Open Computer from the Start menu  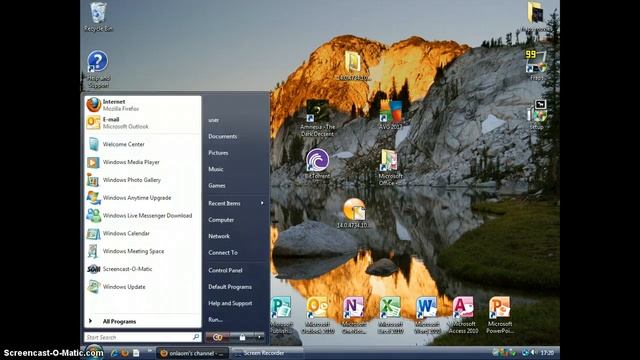221,220
